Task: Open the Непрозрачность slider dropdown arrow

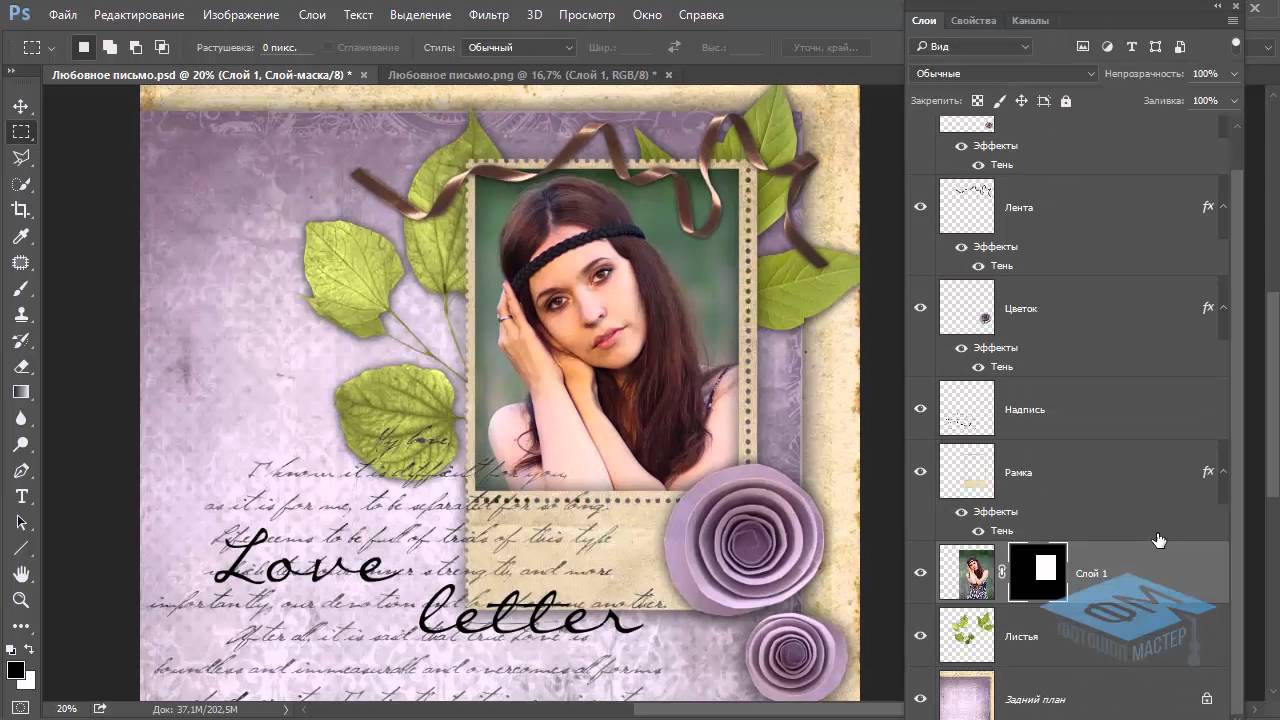Action: coord(1234,74)
